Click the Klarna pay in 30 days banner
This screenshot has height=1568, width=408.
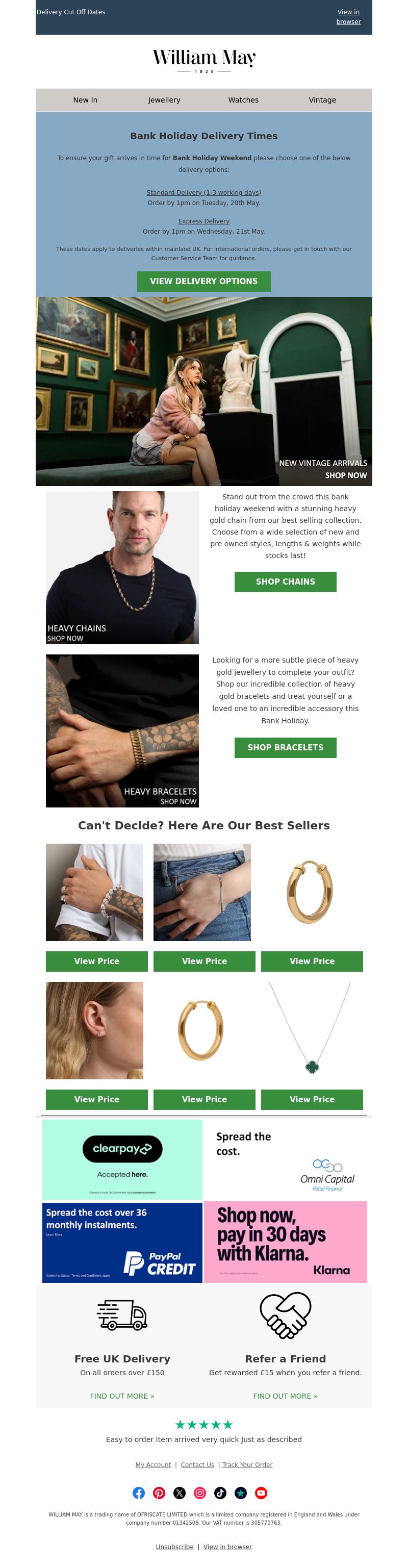tap(286, 1243)
